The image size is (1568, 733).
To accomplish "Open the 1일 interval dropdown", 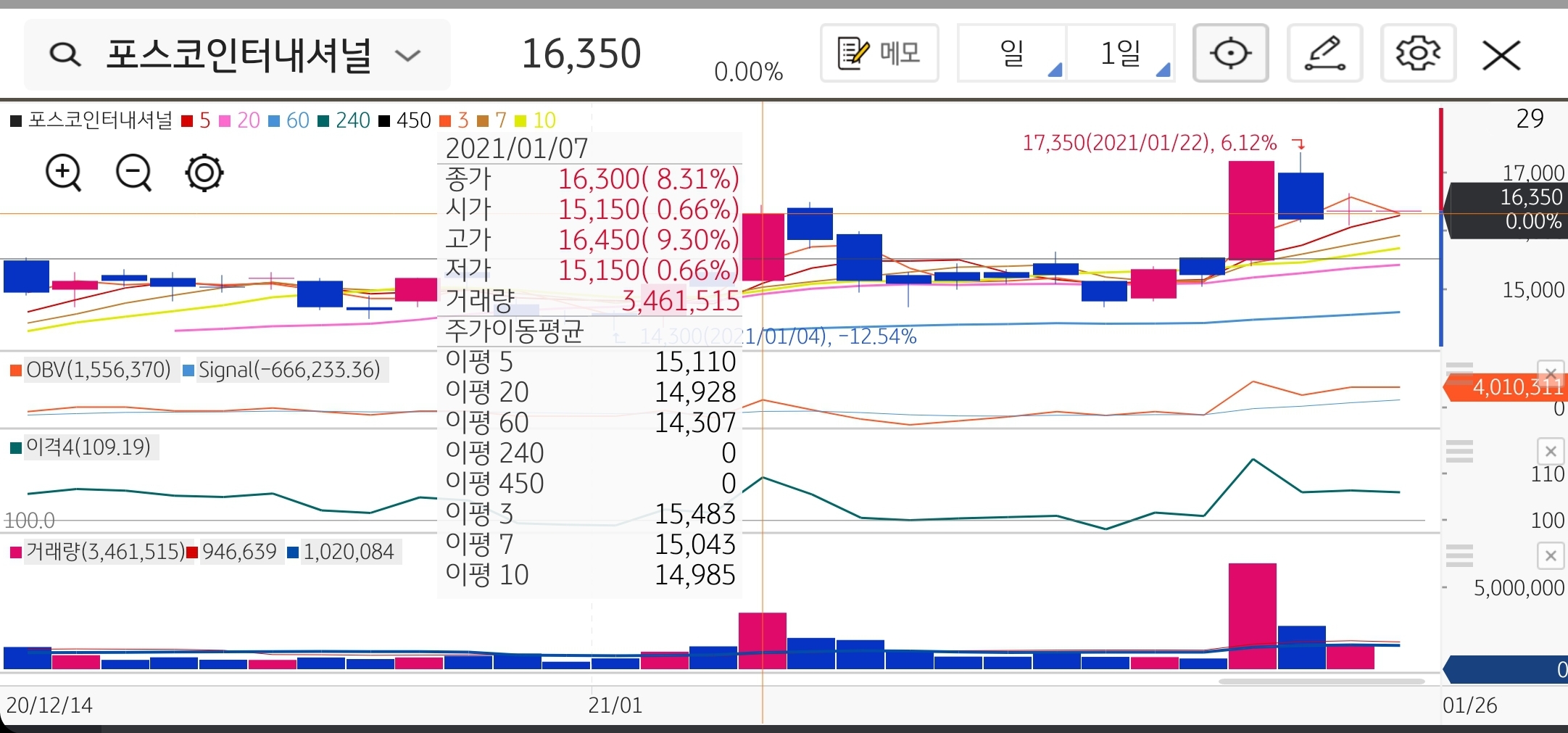I will click(x=1121, y=53).
